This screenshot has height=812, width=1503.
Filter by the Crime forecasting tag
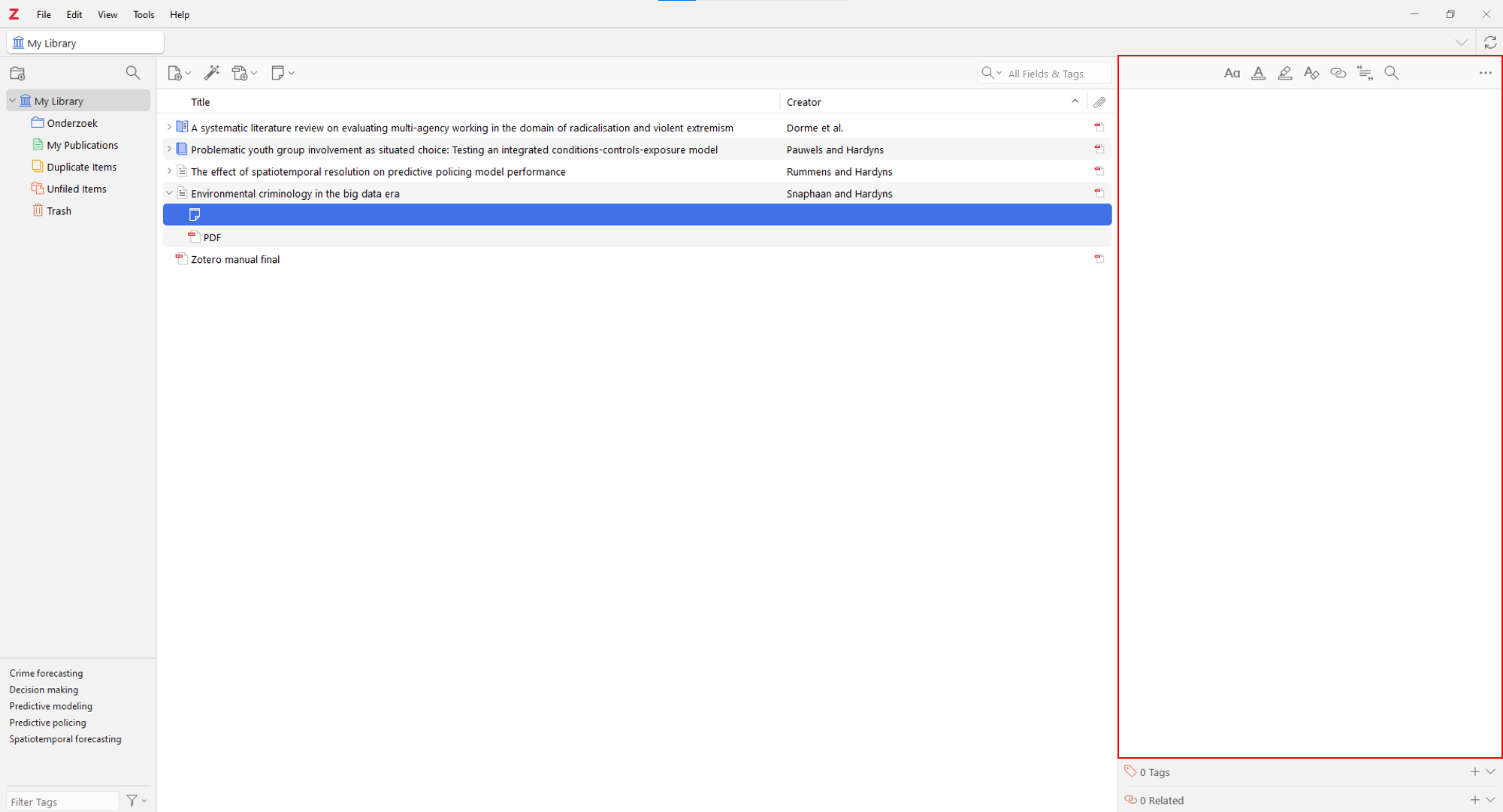point(46,673)
